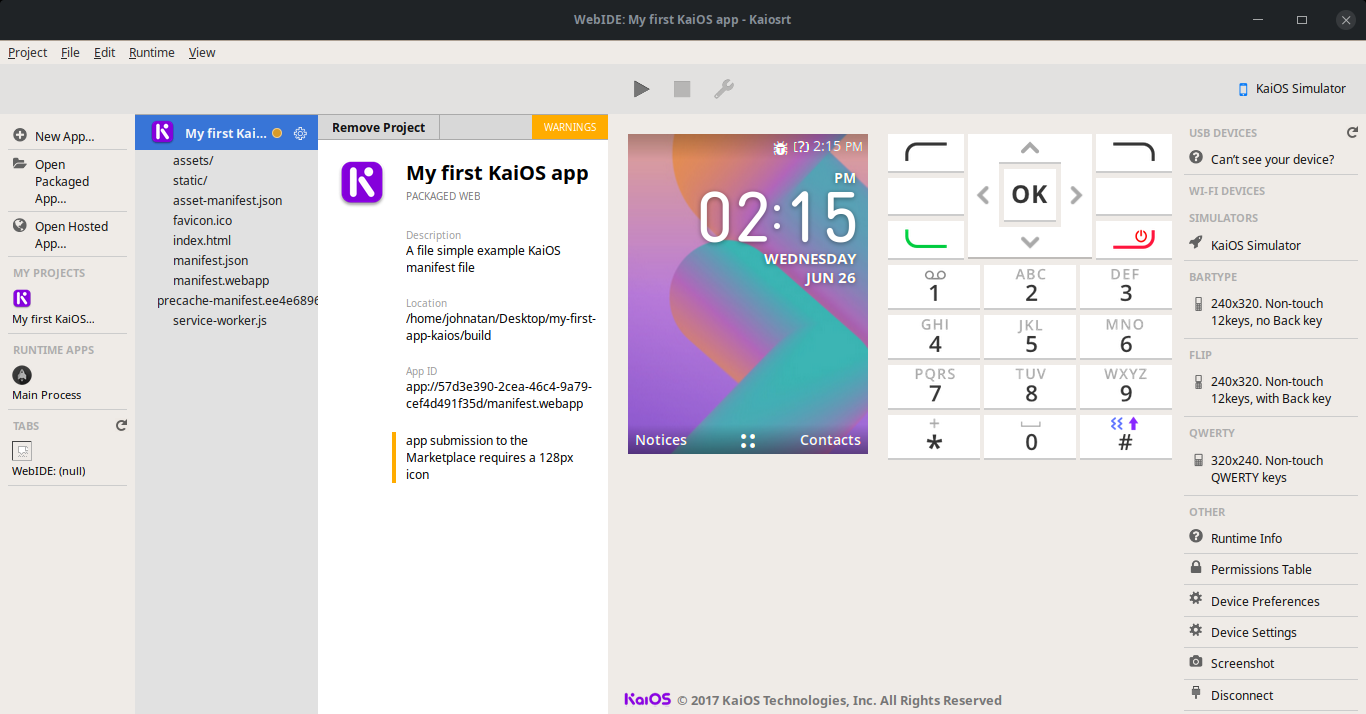Image resolution: width=1366 pixels, height=714 pixels.
Task: Open the Runtime menu
Action: (x=152, y=53)
